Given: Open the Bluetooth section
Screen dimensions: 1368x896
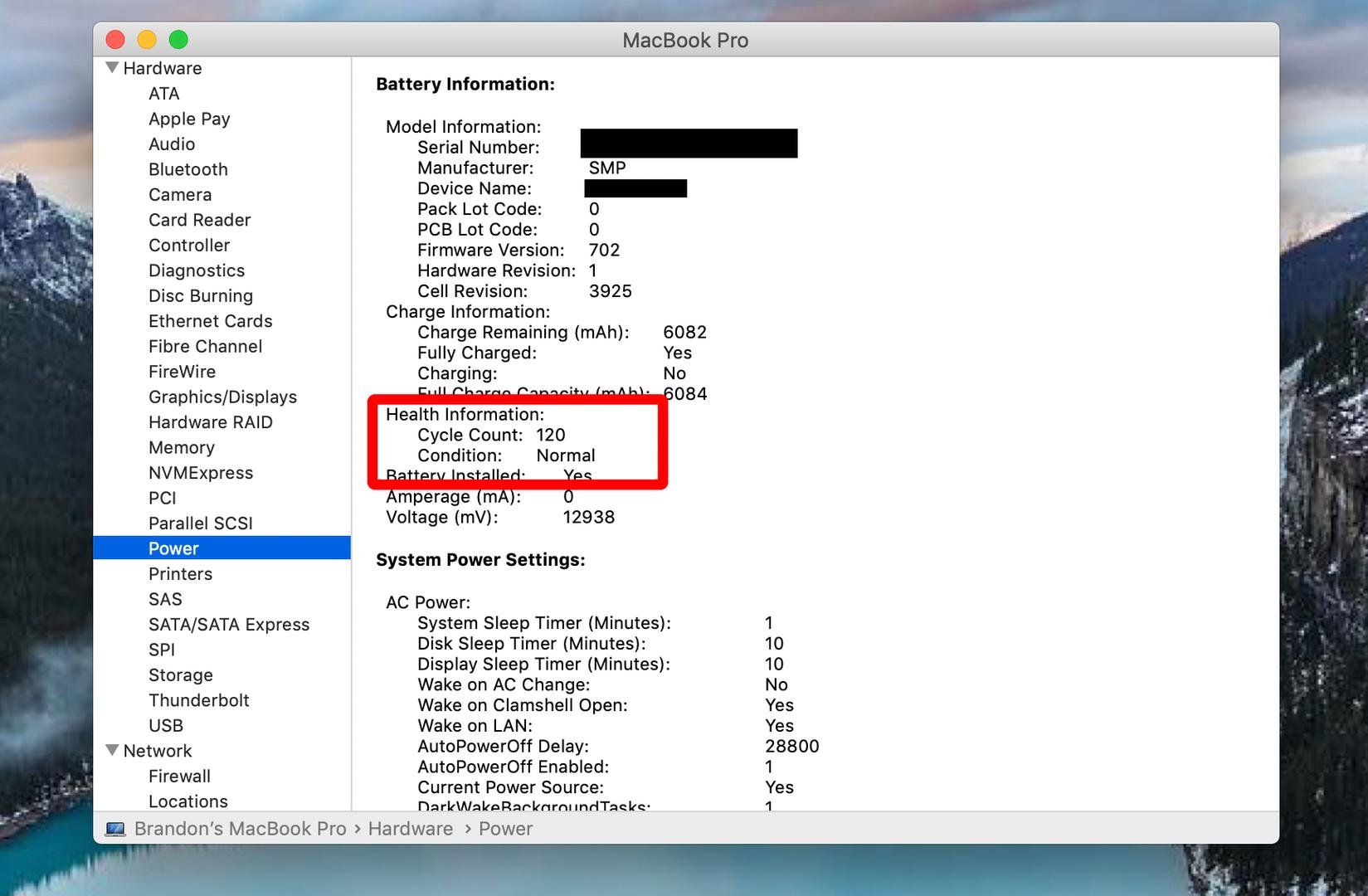Looking at the screenshot, I should [187, 169].
